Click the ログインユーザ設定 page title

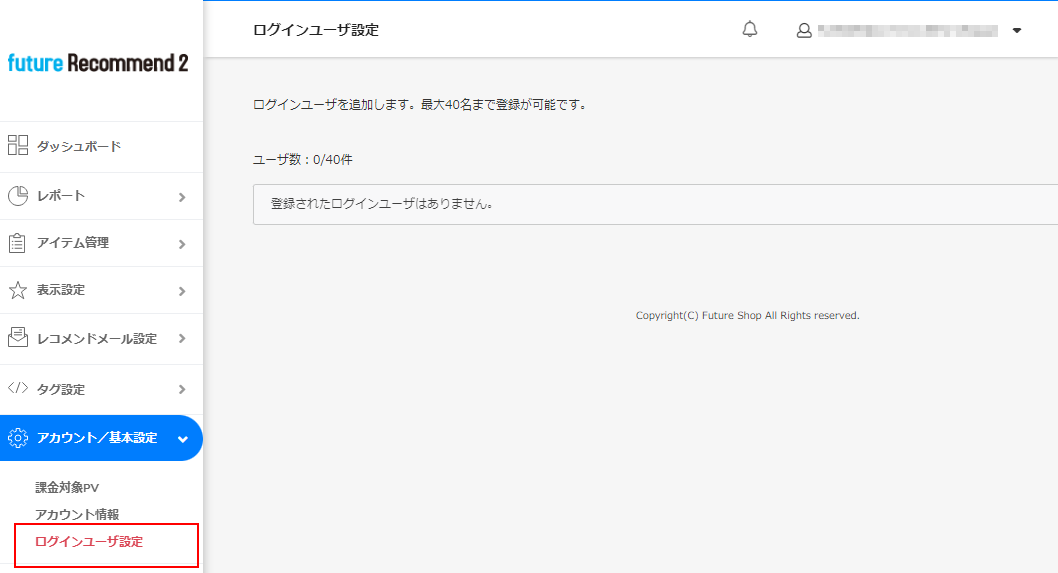[x=316, y=30]
